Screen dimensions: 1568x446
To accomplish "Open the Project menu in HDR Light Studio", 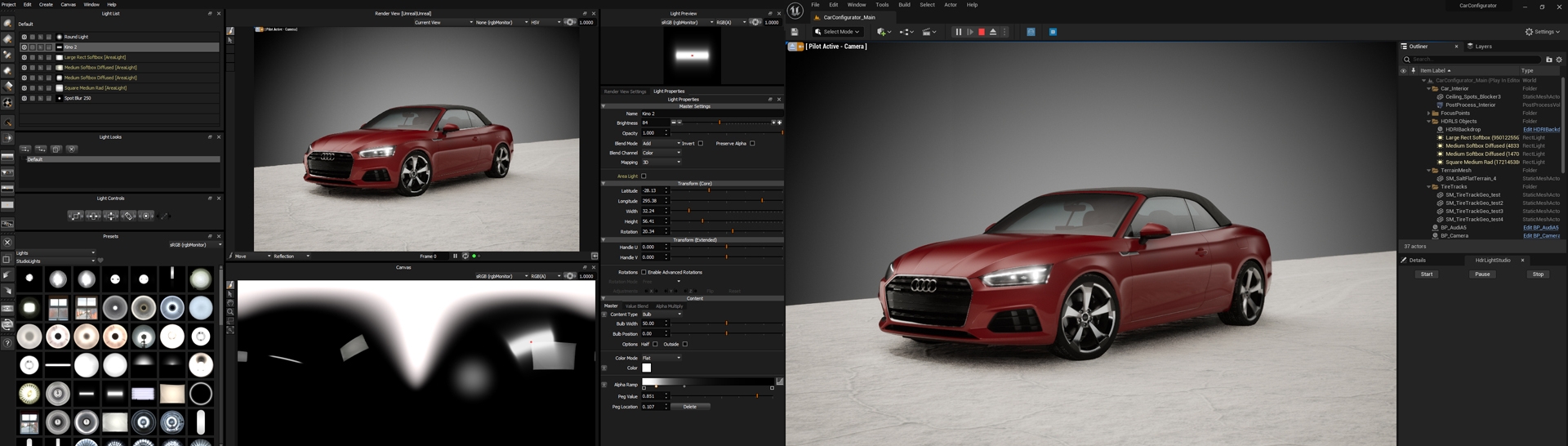I will [9, 4].
